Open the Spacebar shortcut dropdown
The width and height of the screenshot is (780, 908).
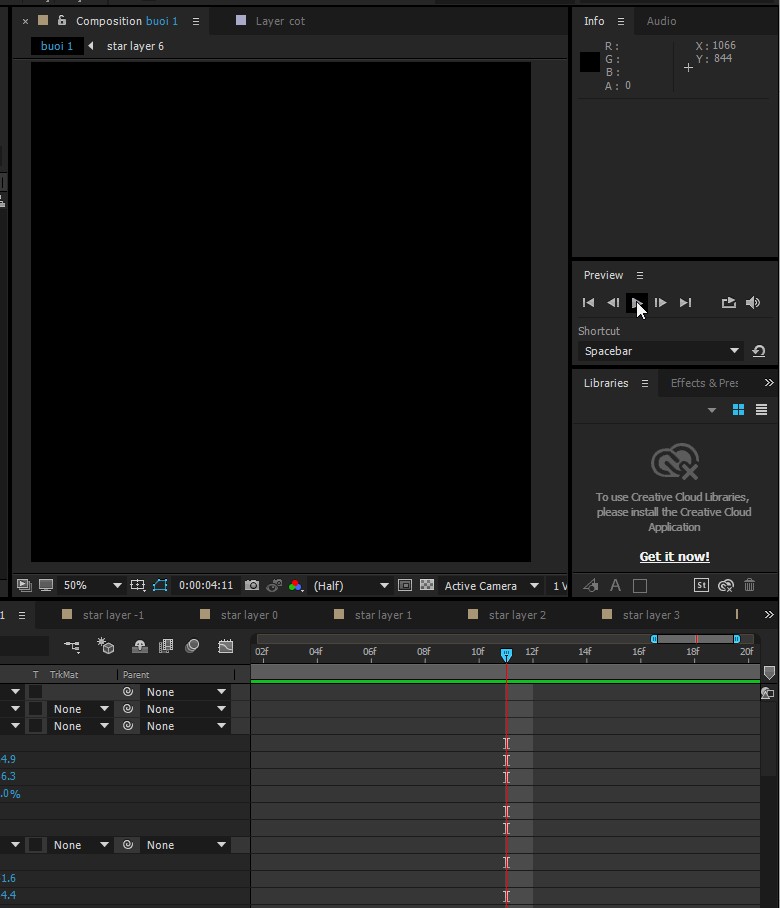(x=660, y=351)
